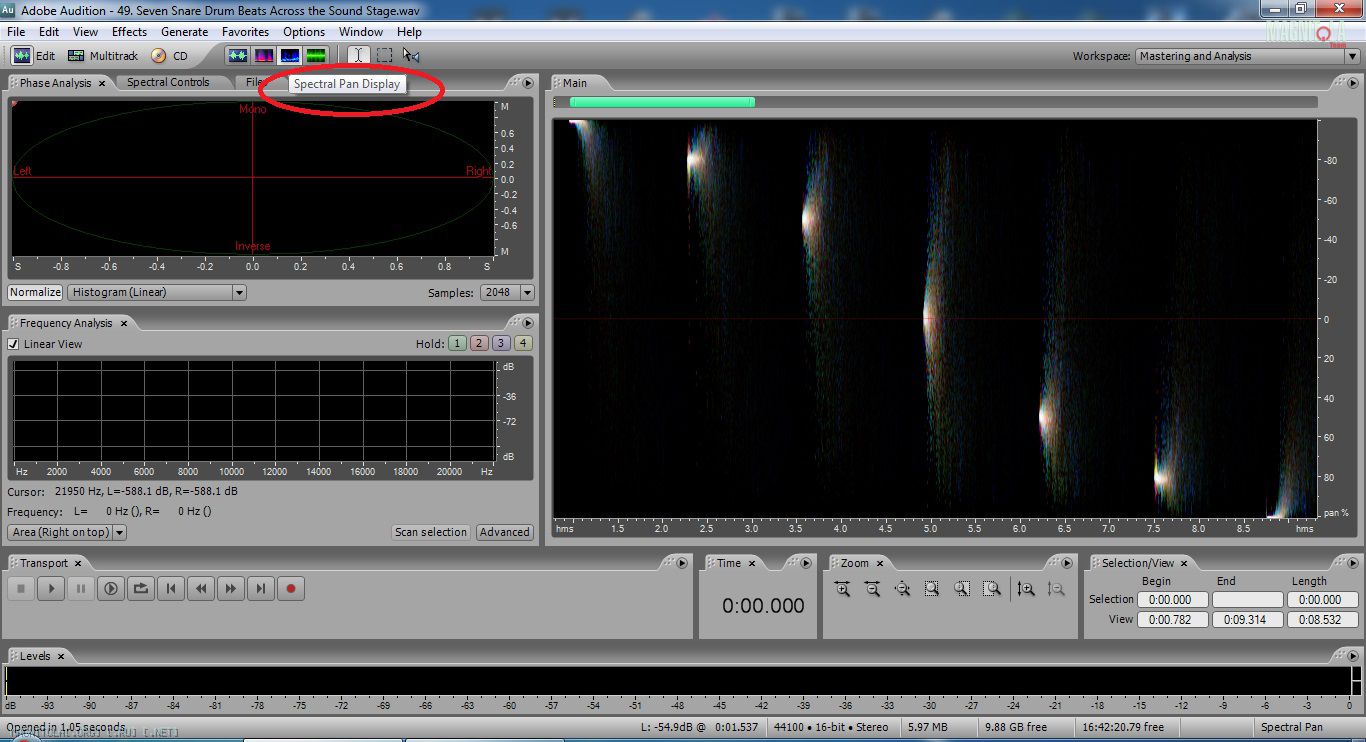Select the Time Selection tool

tap(357, 56)
